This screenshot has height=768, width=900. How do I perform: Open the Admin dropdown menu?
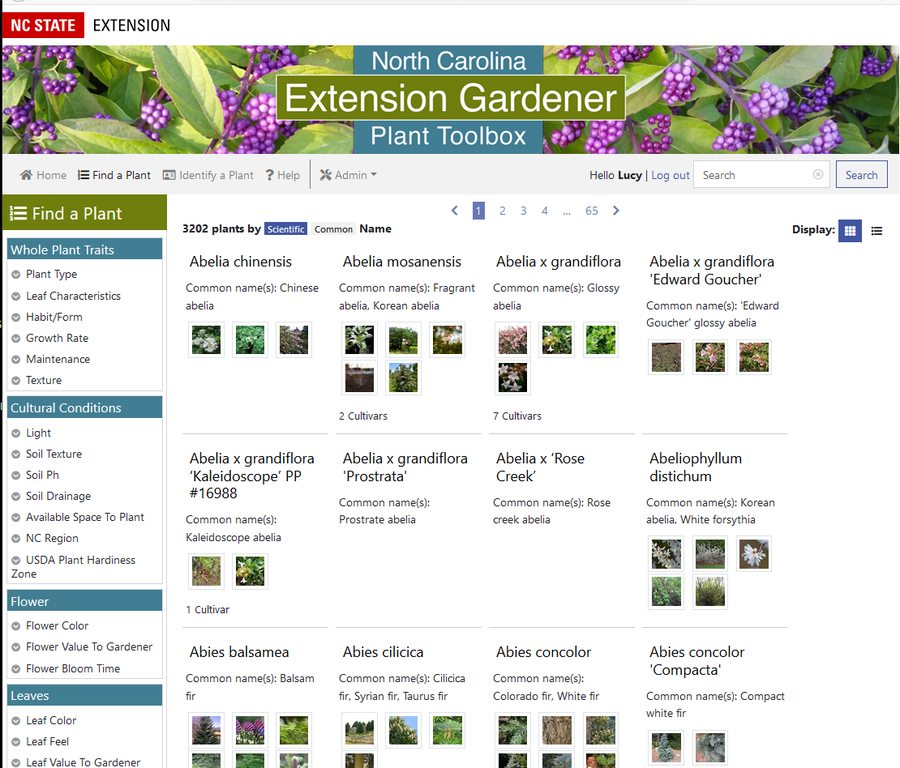click(x=347, y=175)
